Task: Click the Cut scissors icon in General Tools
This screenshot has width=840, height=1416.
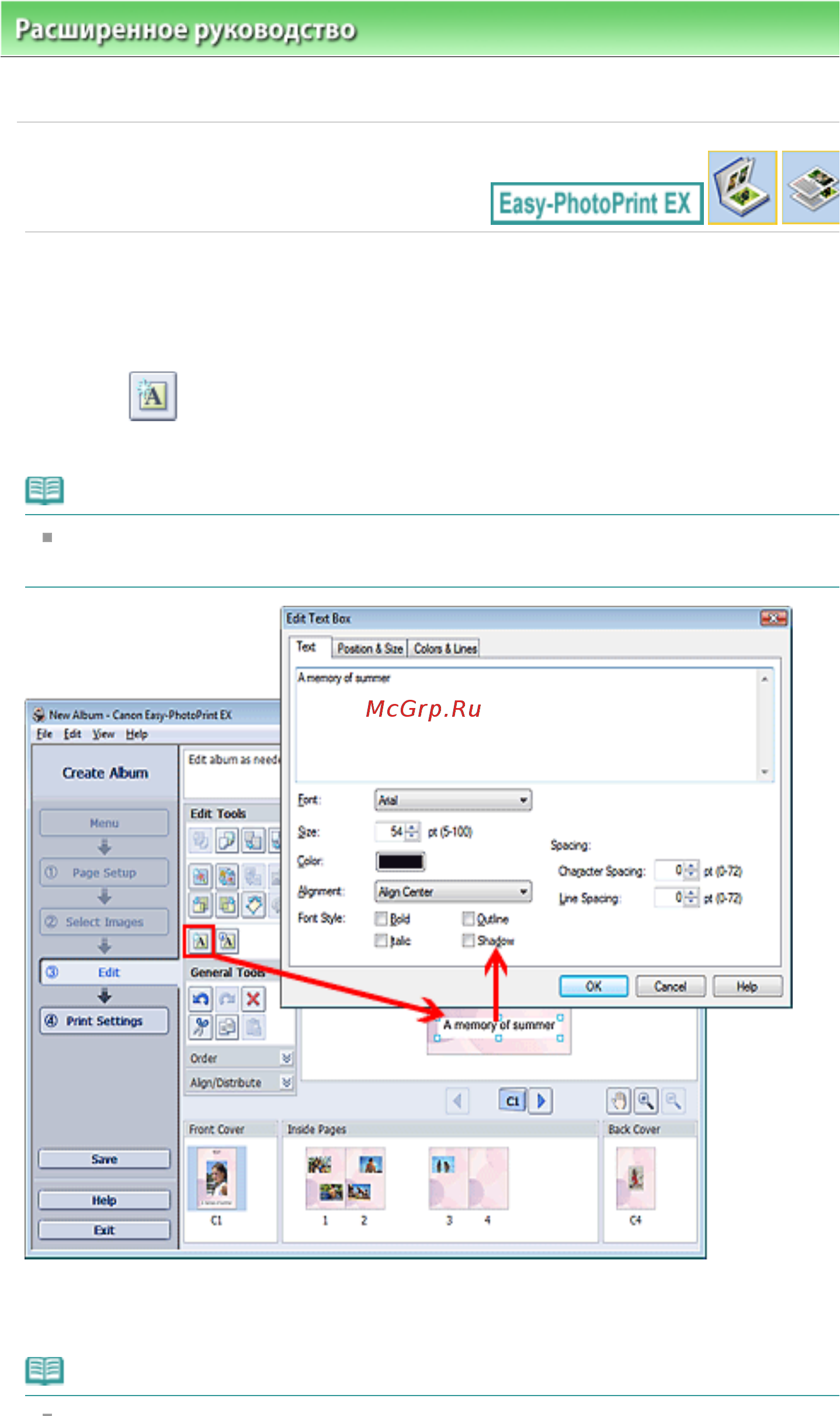Action: [x=200, y=1026]
